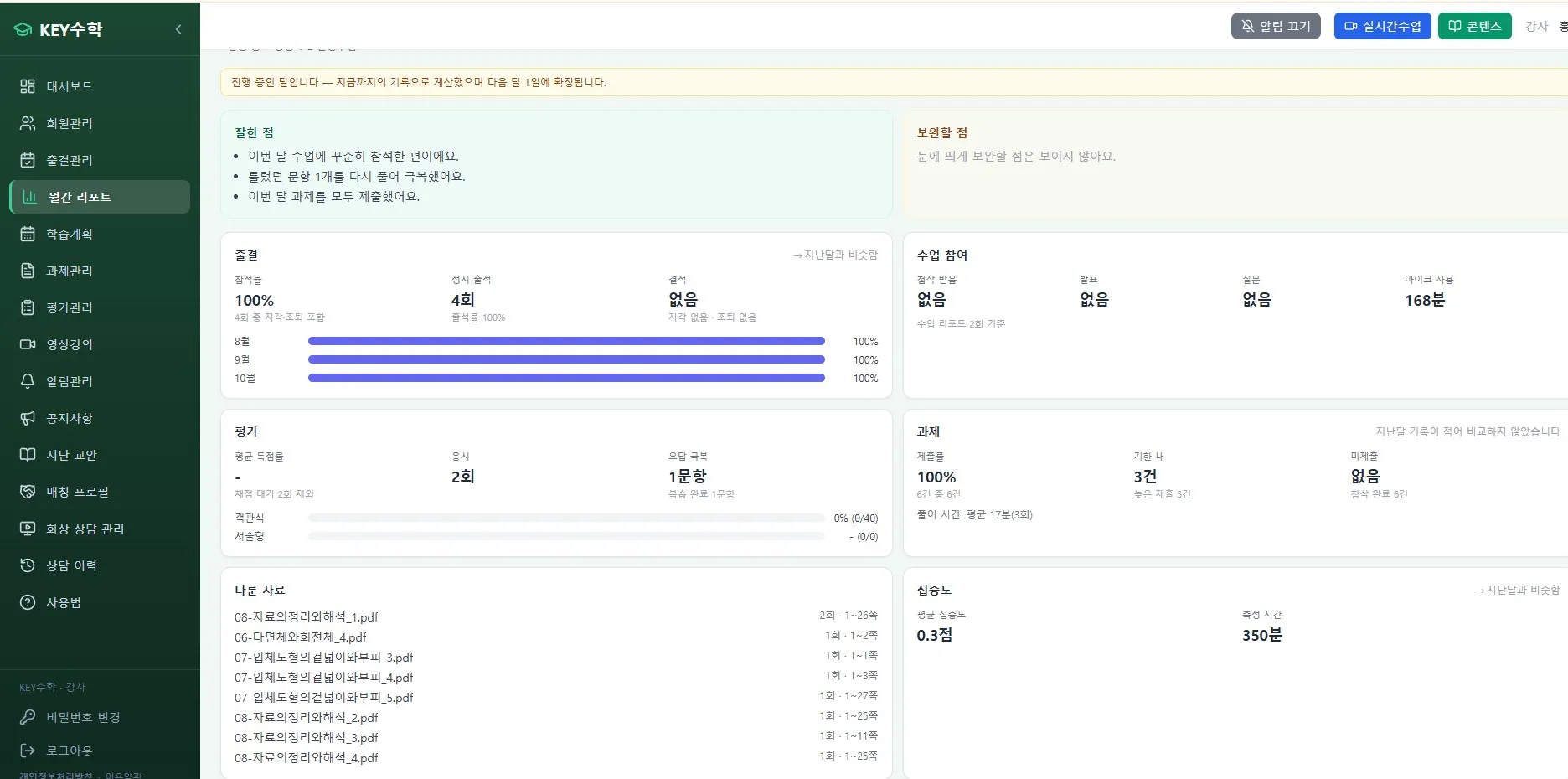
Task: Click 08-자료의정리와해석_4.pdf row
Action: (x=556, y=757)
